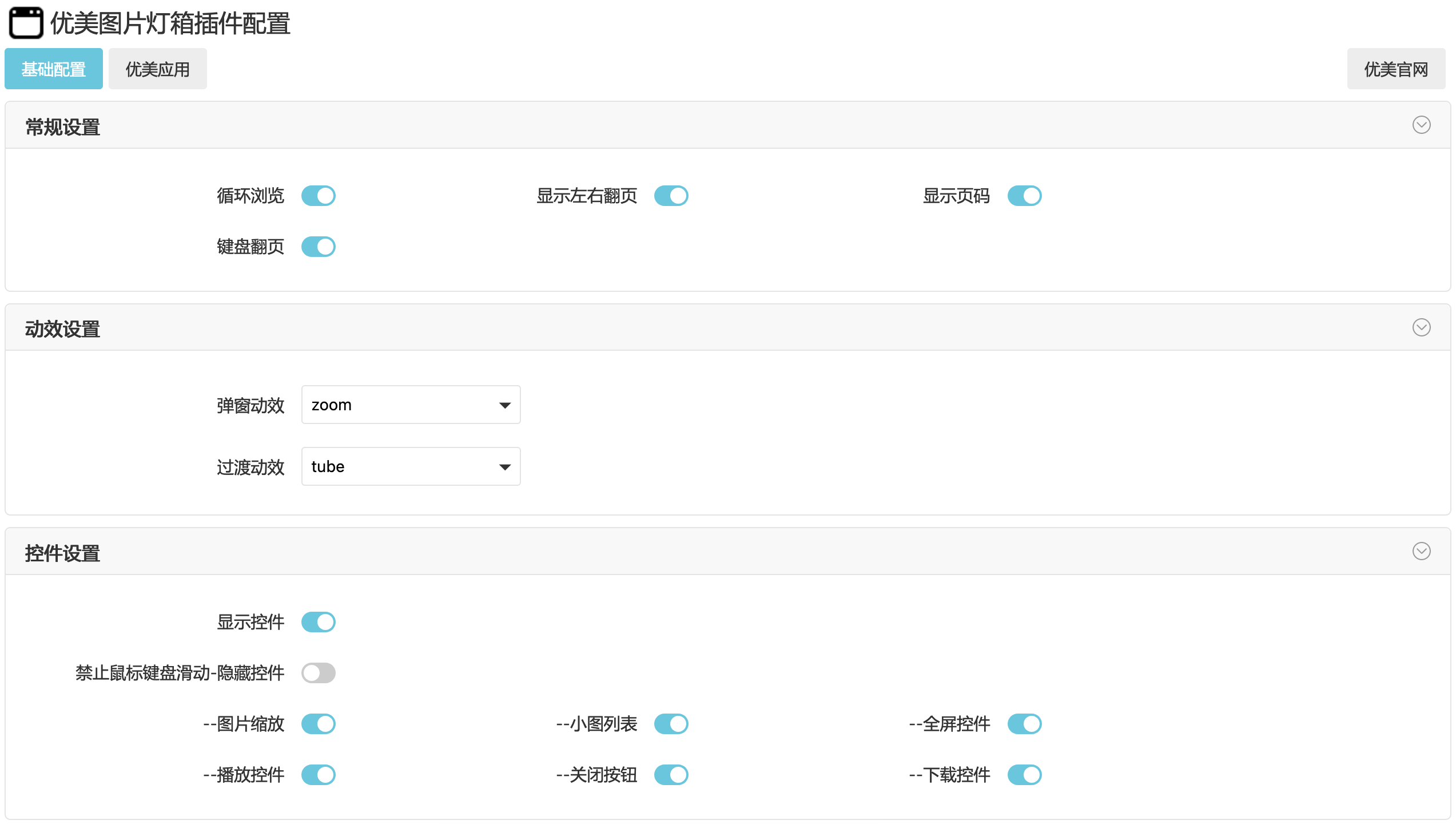Click the 常规设置 section header
Image resolution: width=1456 pixels, height=824 pixels.
63,127
